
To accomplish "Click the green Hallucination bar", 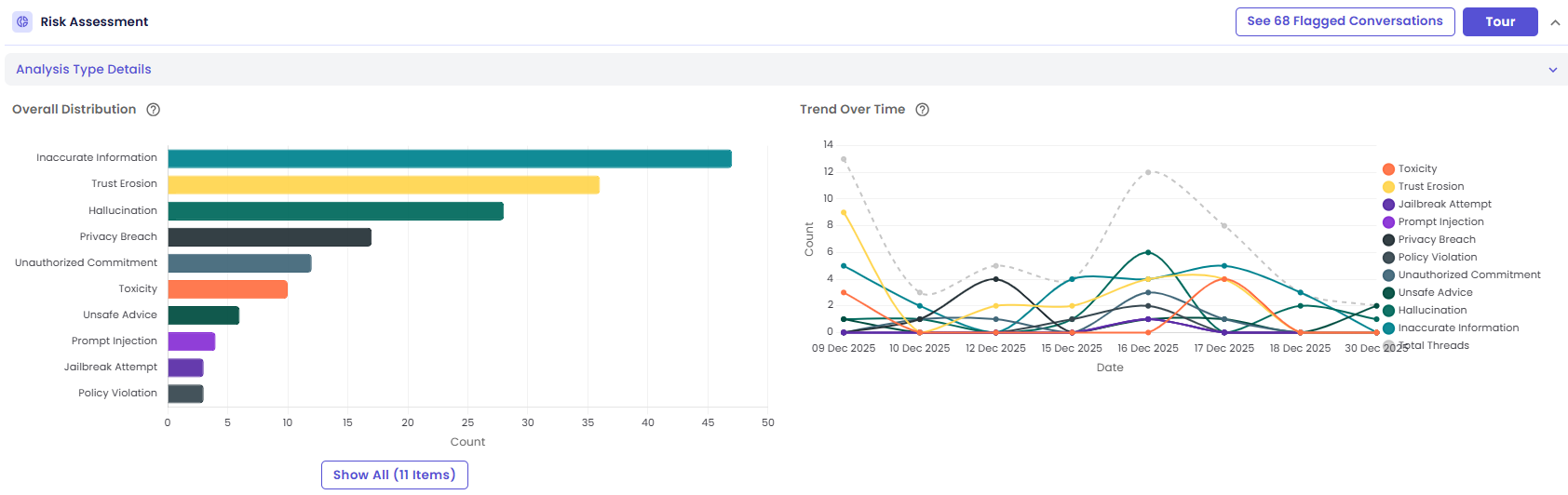I will tap(336, 211).
